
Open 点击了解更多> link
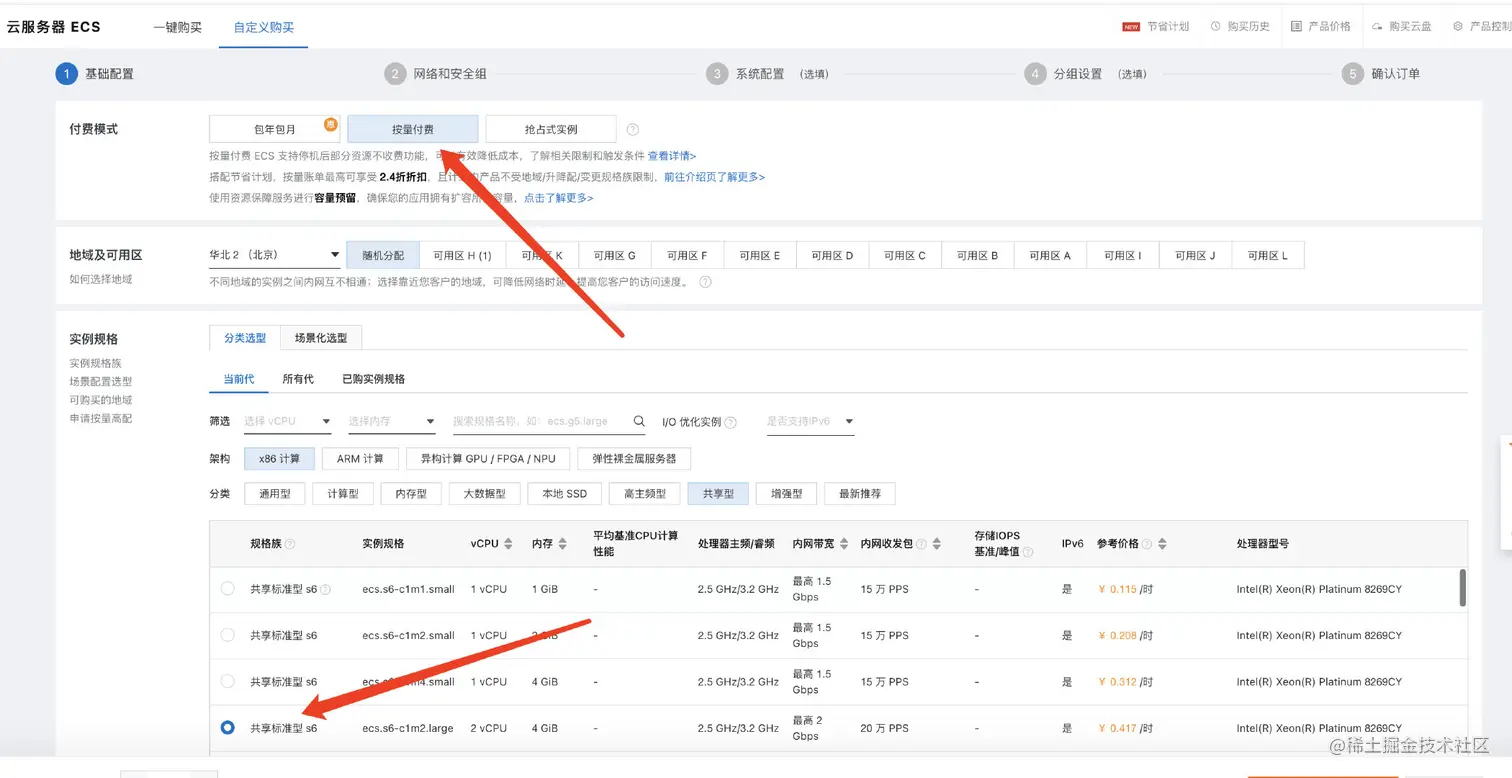pos(558,198)
